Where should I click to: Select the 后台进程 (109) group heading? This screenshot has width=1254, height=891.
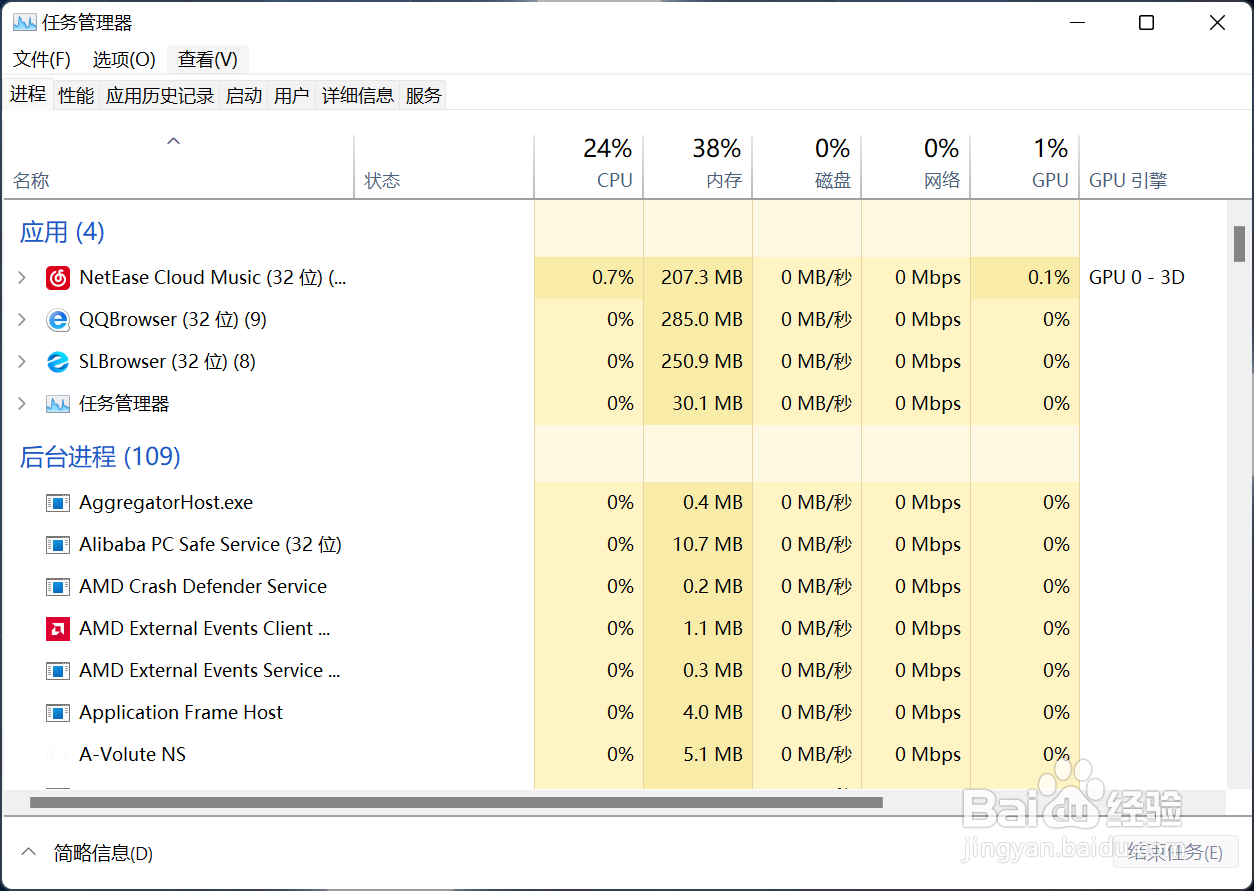click(100, 457)
